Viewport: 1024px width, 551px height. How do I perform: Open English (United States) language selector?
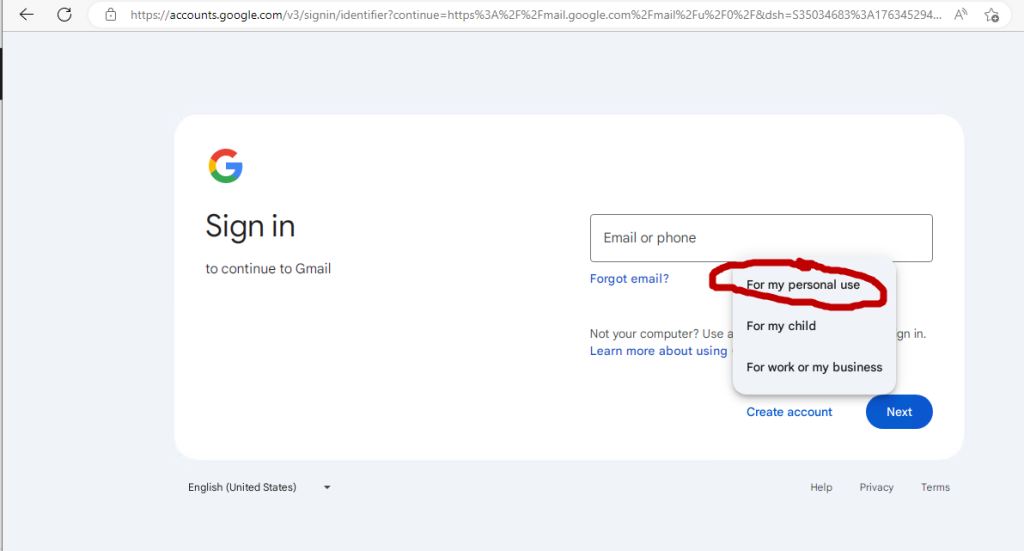[242, 487]
